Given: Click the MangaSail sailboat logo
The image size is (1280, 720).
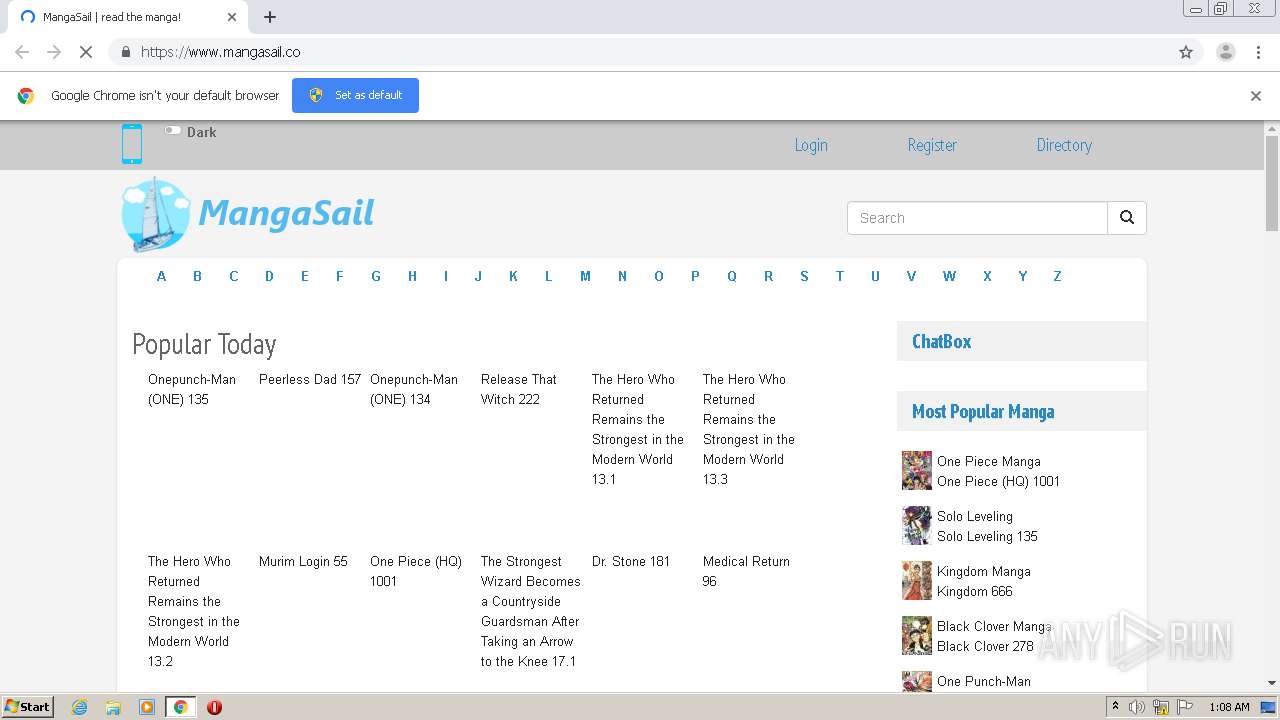Looking at the screenshot, I should pyautogui.click(x=155, y=214).
